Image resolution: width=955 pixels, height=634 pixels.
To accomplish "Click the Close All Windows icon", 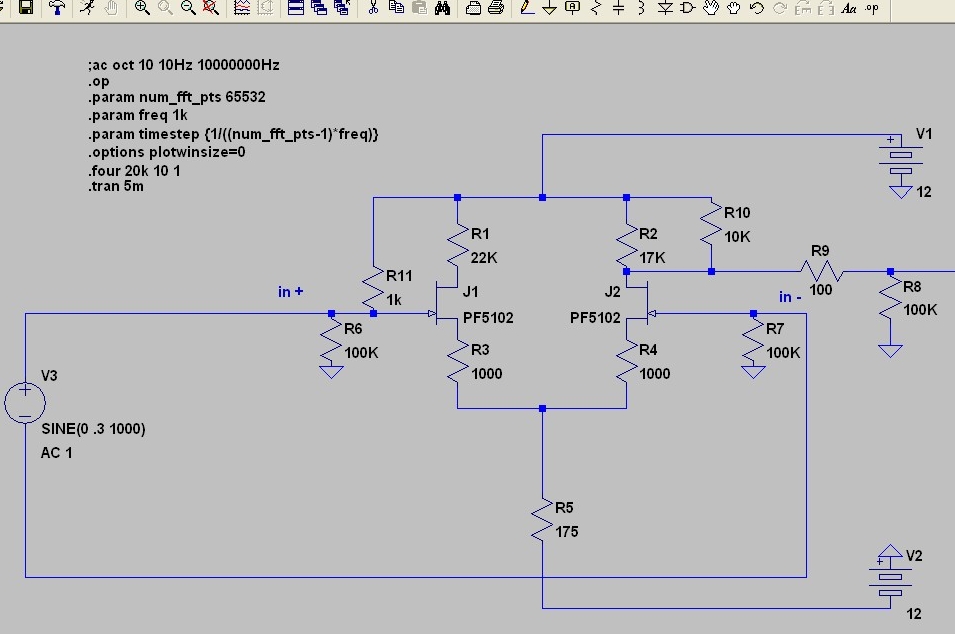I will (342, 7).
